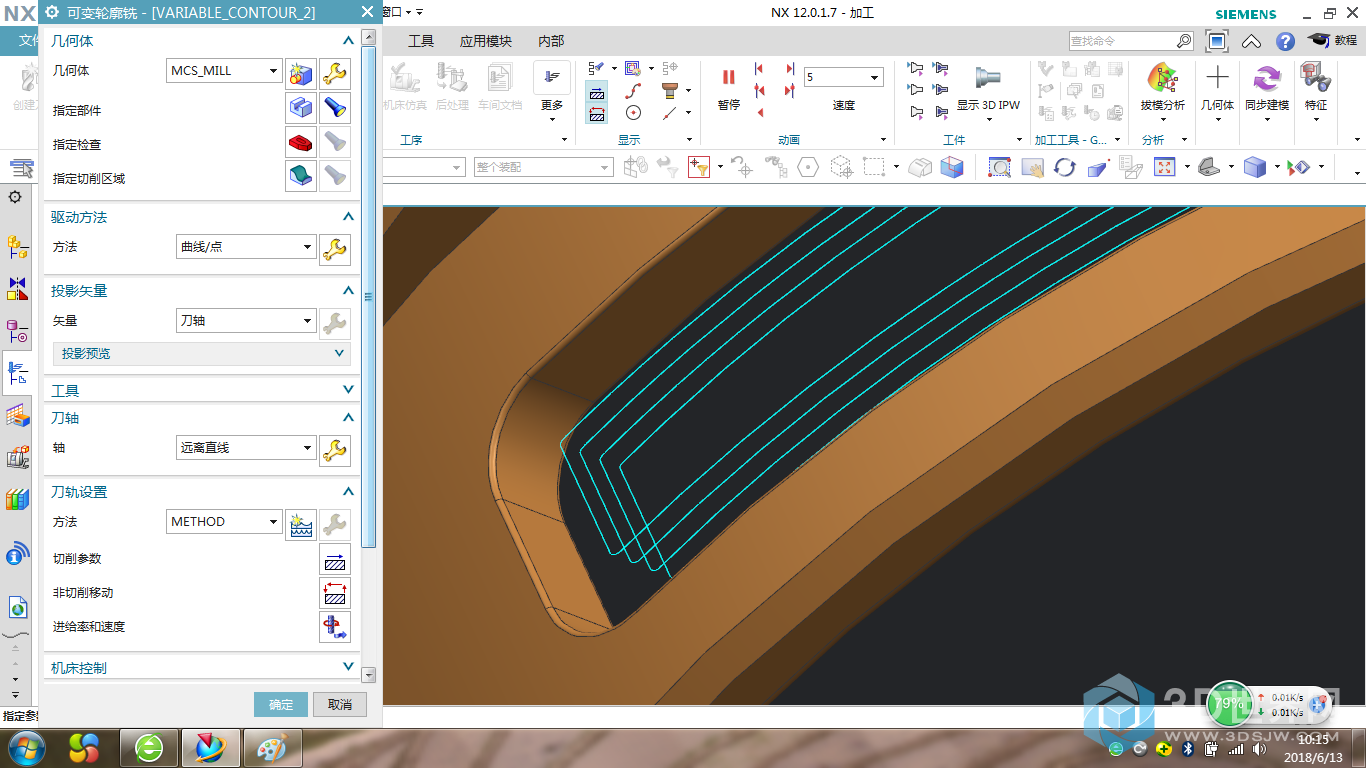The image size is (1366, 768).
Task: Close the 可变轮廓铣 dialog
Action: click(367, 13)
